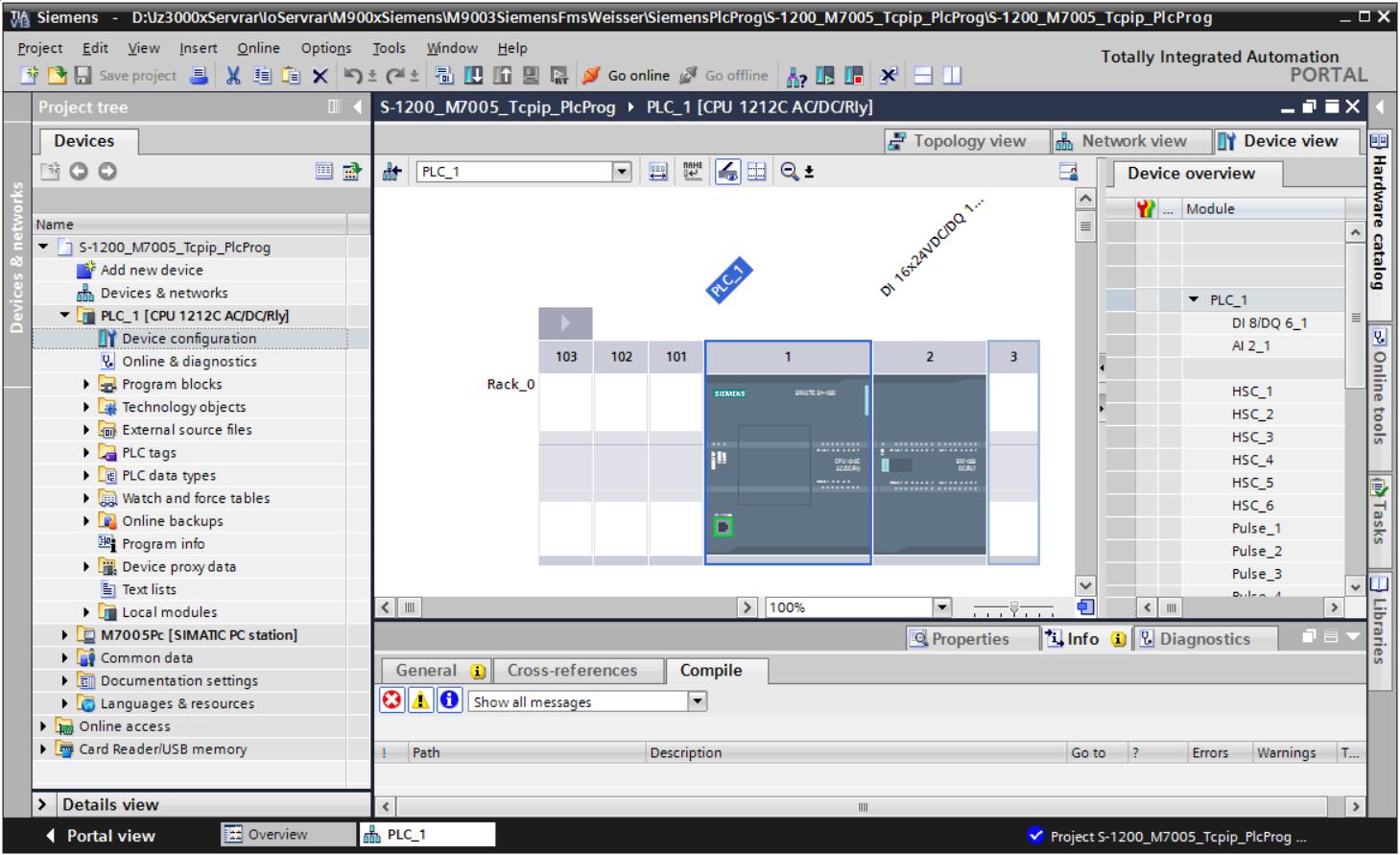Expand the M7005Pc SIMATIC PC station node
The height and width of the screenshot is (855, 1400).
[x=65, y=634]
